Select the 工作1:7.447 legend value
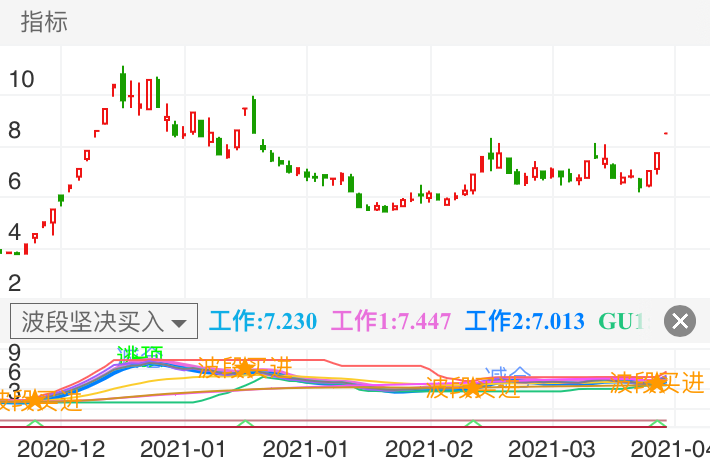The width and height of the screenshot is (710, 472). pyautogui.click(x=391, y=322)
